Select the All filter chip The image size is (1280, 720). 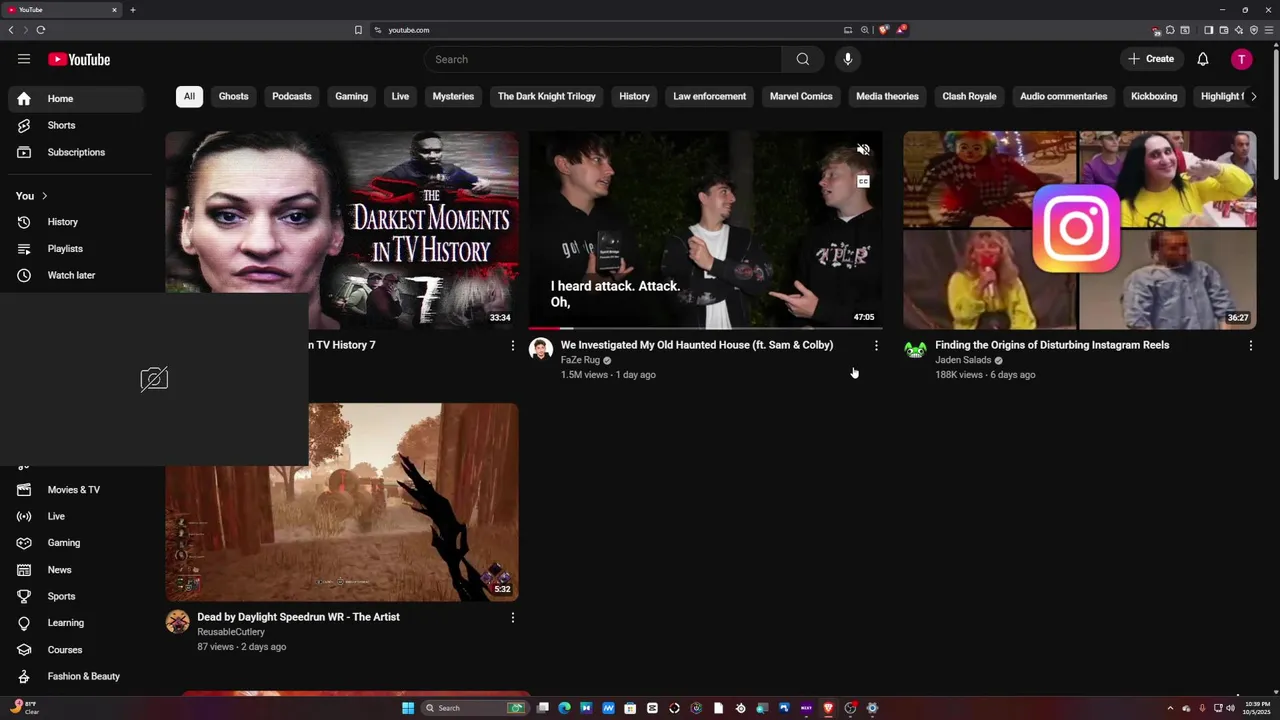tap(189, 96)
